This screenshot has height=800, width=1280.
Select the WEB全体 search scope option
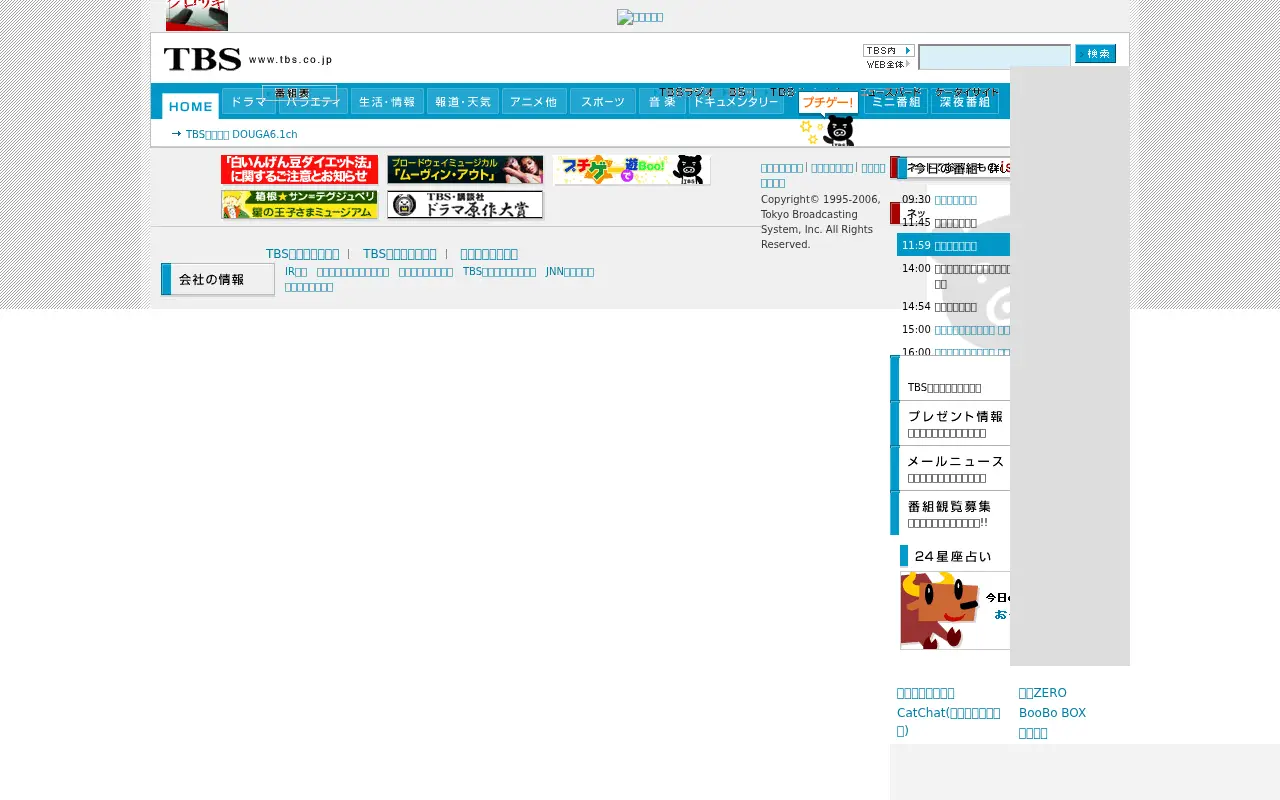click(x=888, y=64)
